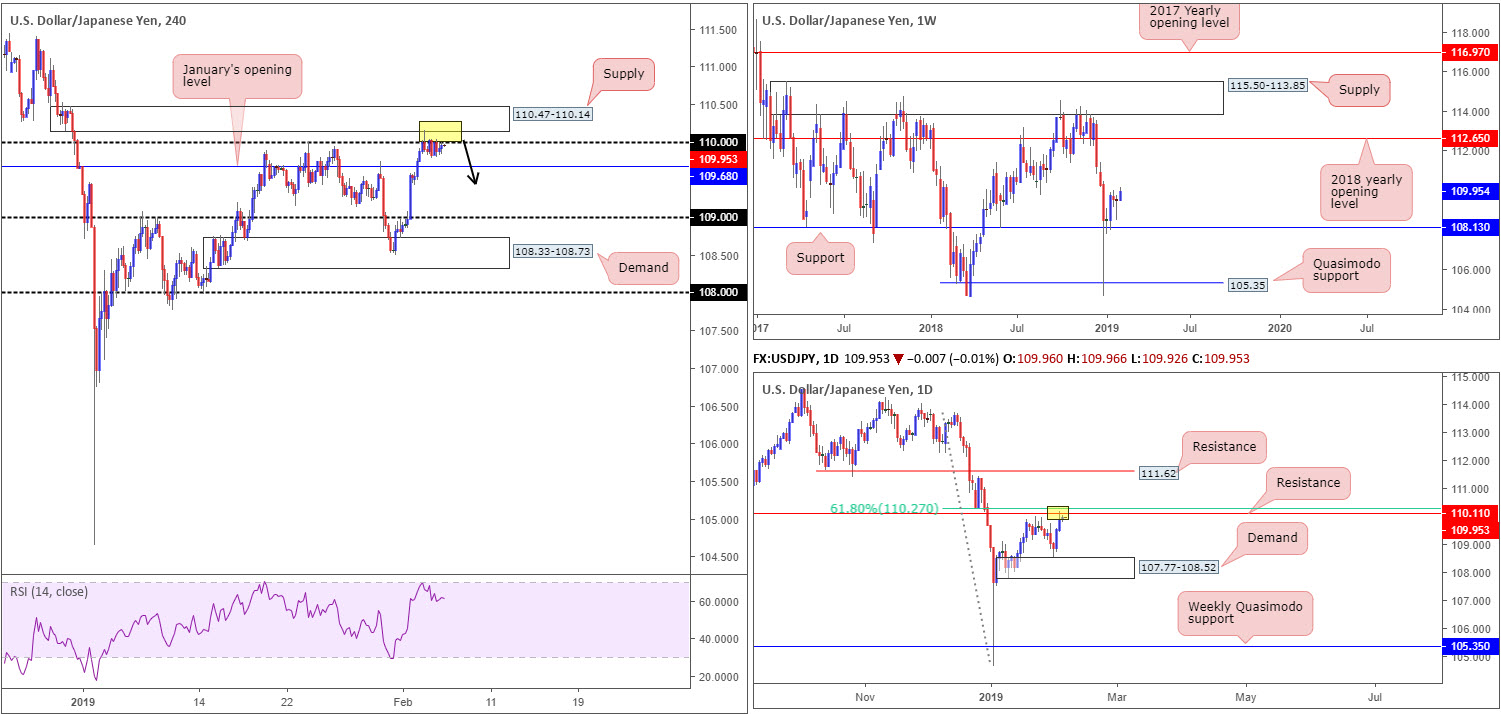Click the black '108.000' price label

[718, 292]
